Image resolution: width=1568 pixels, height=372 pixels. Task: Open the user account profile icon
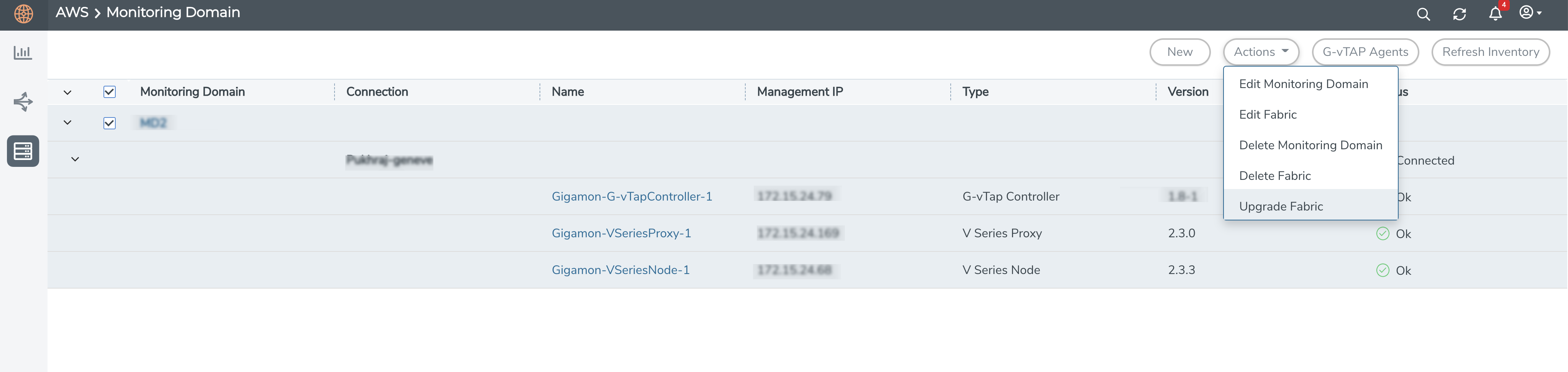coord(1529,13)
